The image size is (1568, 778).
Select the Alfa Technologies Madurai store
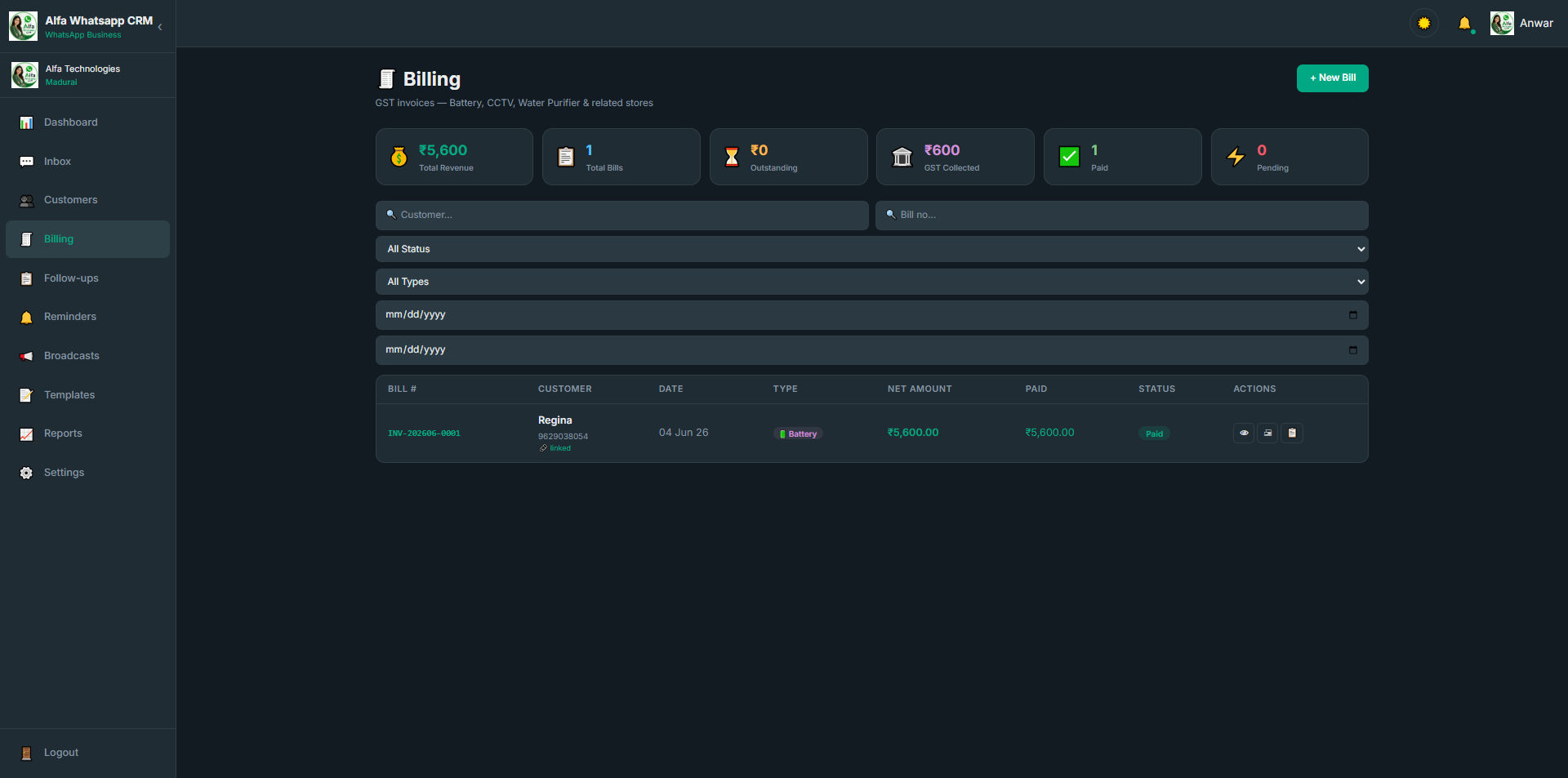coord(87,75)
